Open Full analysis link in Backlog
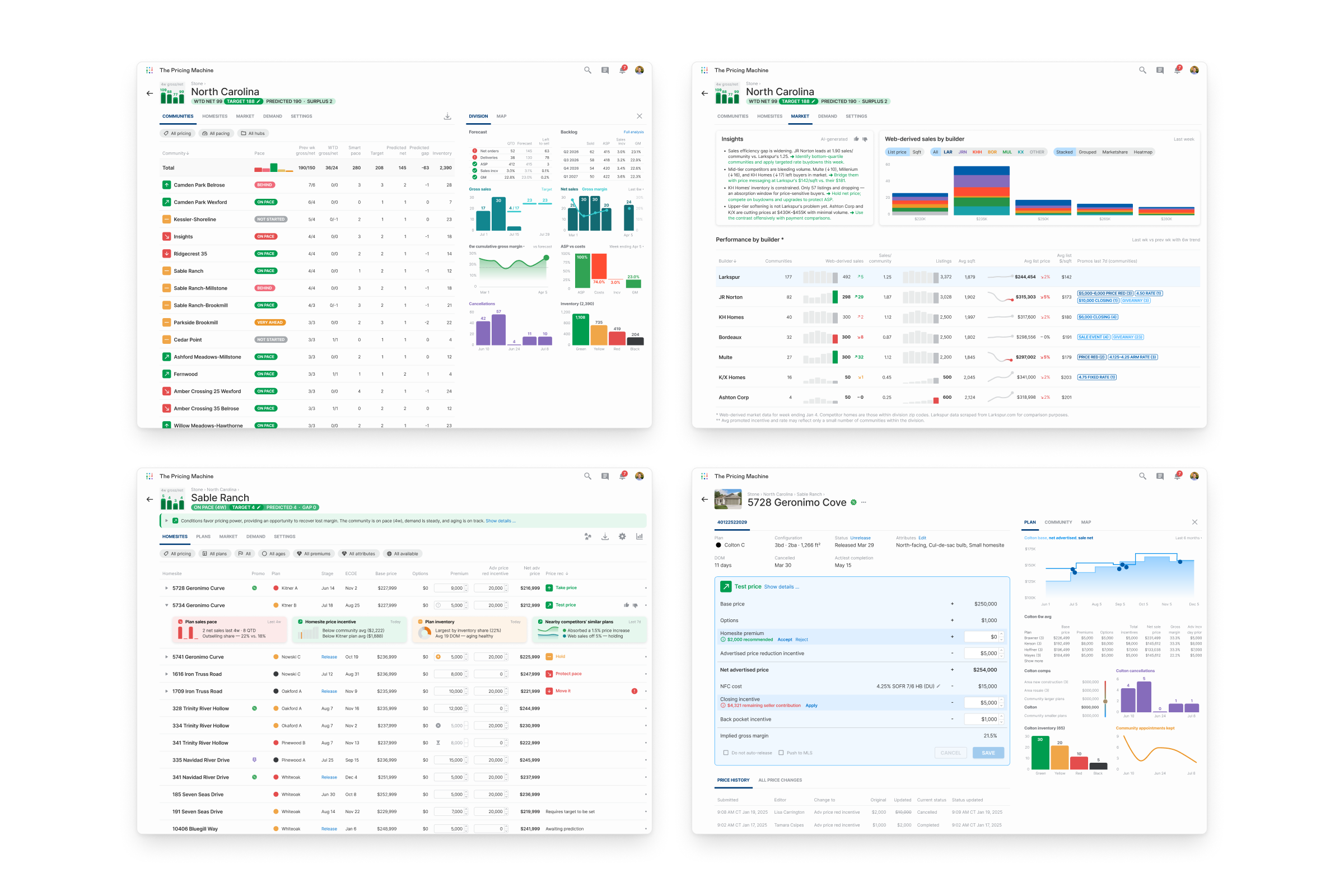This screenshot has width=1344, height=896. coord(633,132)
